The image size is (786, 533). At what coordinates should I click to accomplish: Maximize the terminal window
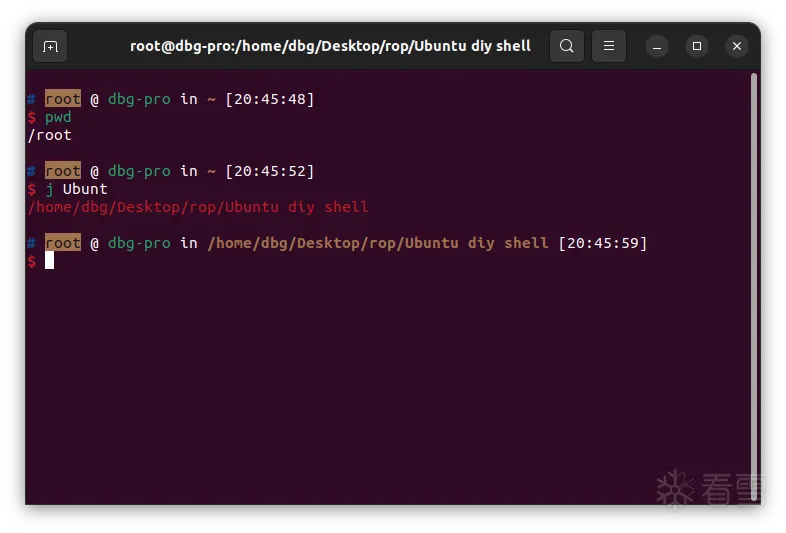(697, 46)
